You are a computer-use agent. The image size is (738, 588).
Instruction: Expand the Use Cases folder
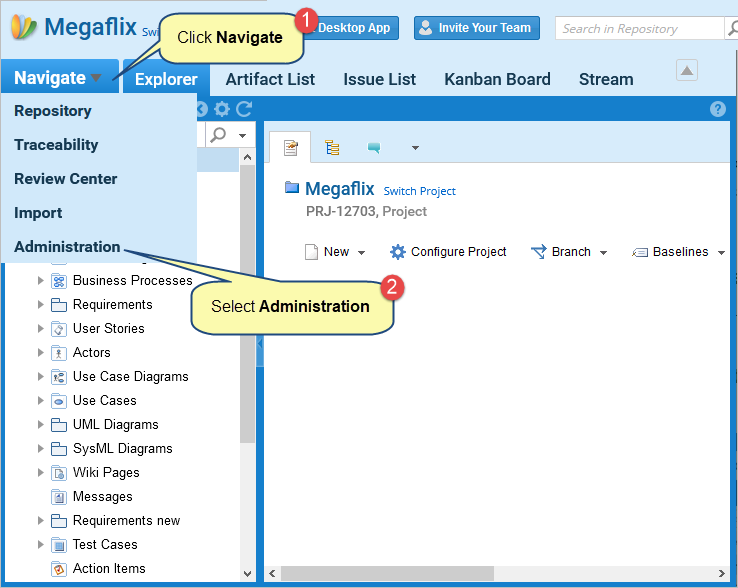(40, 401)
